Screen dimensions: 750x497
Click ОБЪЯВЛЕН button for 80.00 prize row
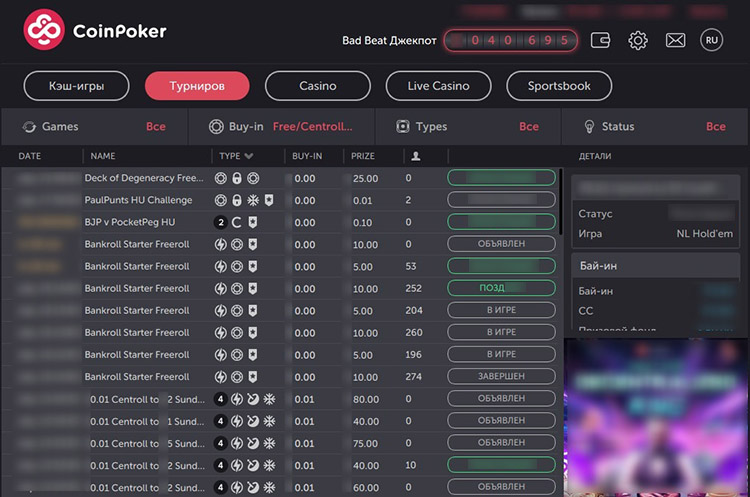tap(501, 398)
